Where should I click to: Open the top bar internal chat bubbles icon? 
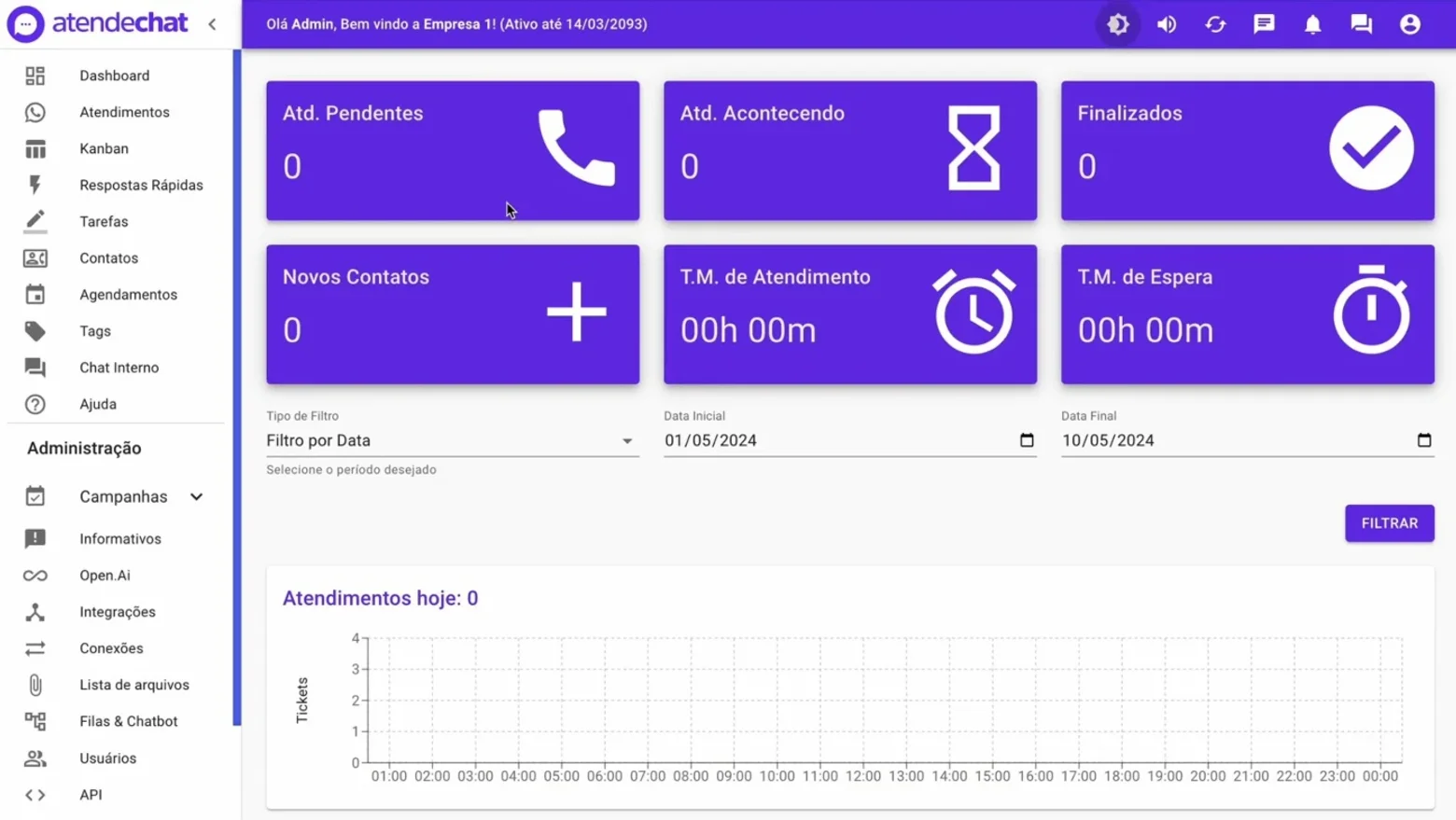coord(1361,24)
